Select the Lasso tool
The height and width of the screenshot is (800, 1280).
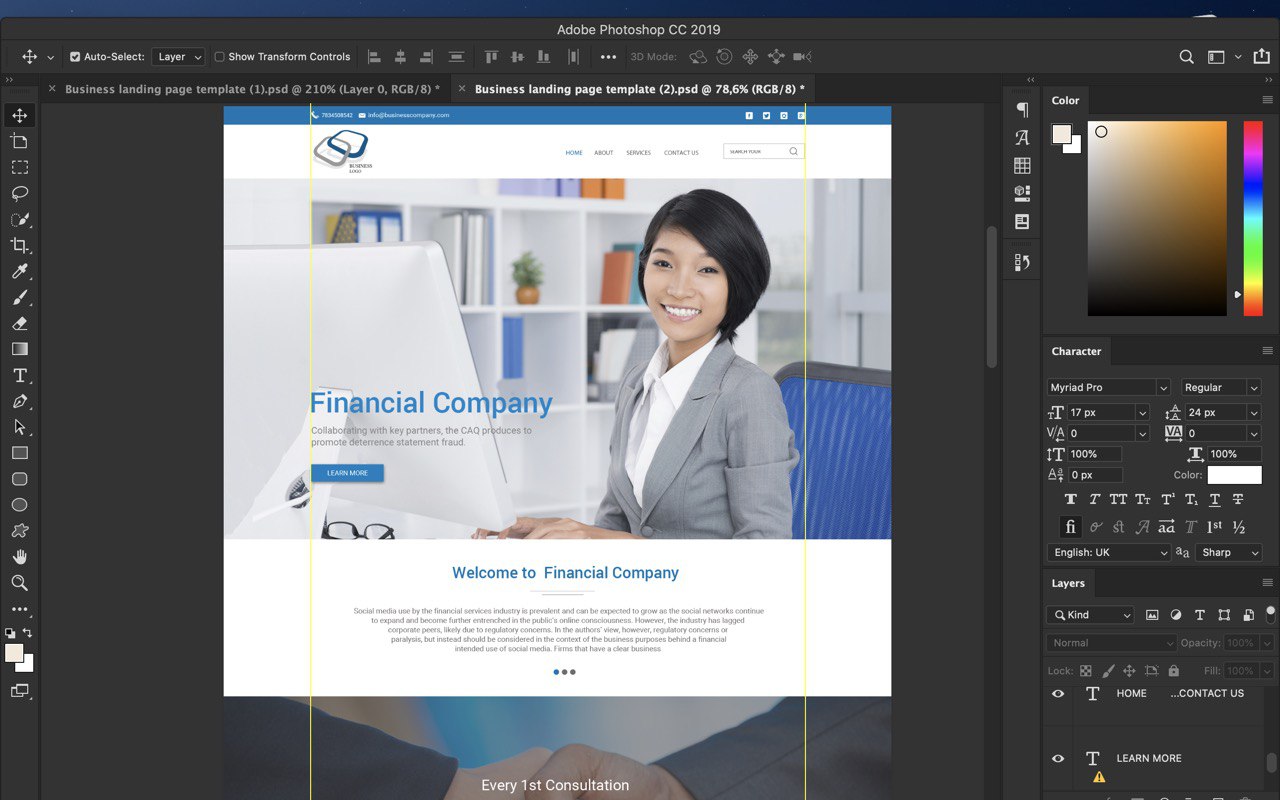pyautogui.click(x=19, y=194)
